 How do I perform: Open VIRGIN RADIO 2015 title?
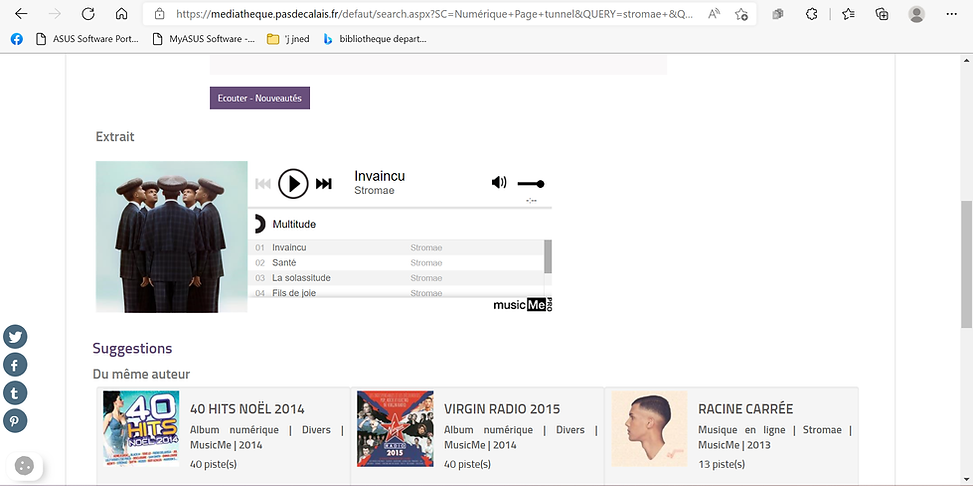[x=502, y=409]
